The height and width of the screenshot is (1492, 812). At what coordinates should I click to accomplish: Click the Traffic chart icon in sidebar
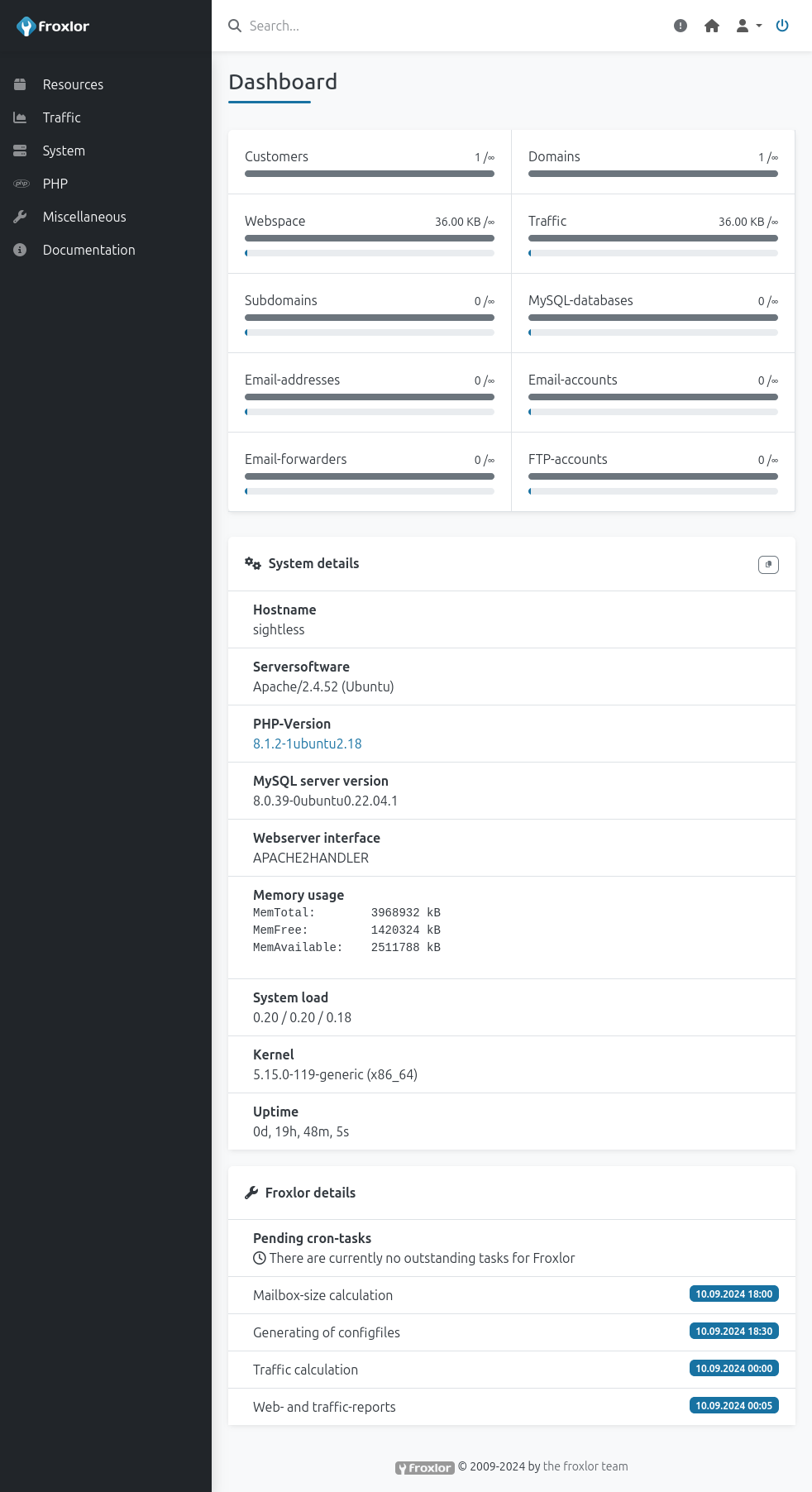click(20, 117)
